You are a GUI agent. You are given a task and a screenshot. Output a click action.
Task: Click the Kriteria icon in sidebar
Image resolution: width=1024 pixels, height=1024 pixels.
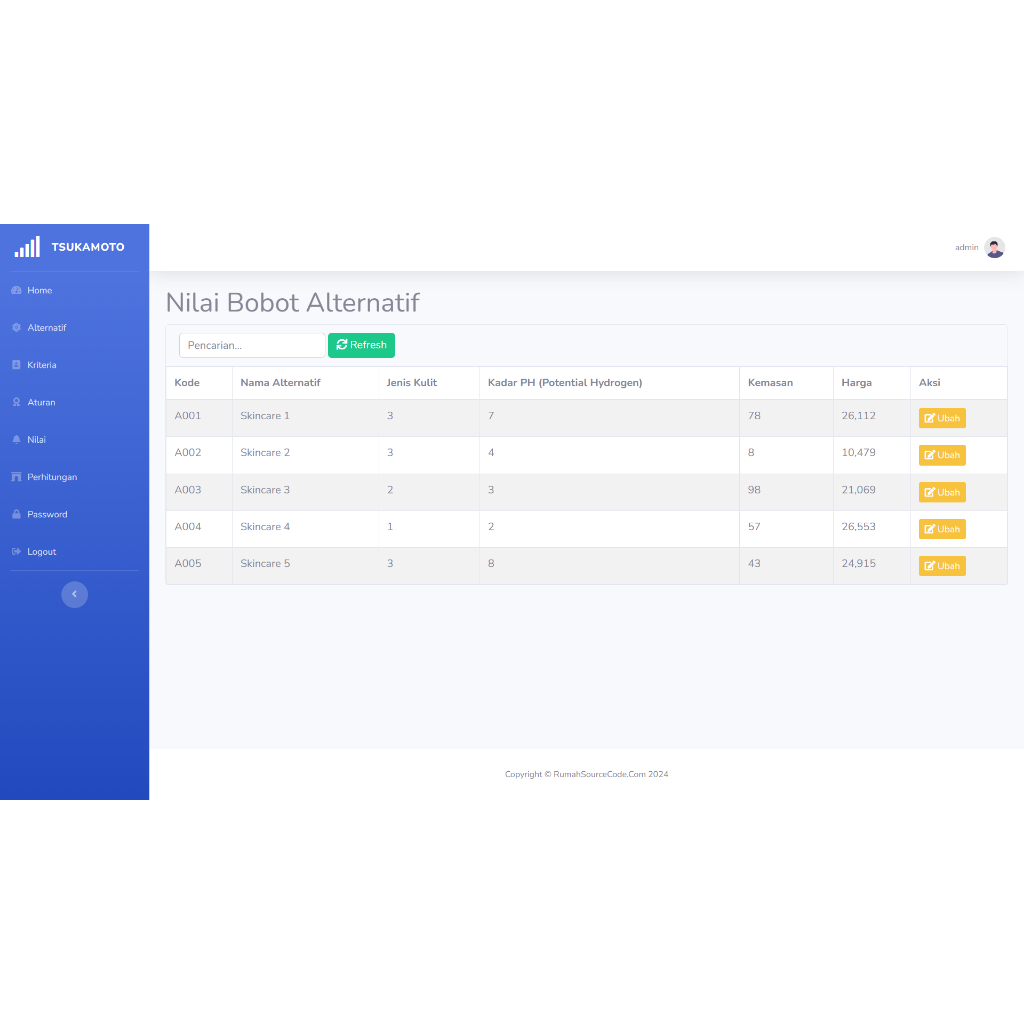[x=16, y=365]
